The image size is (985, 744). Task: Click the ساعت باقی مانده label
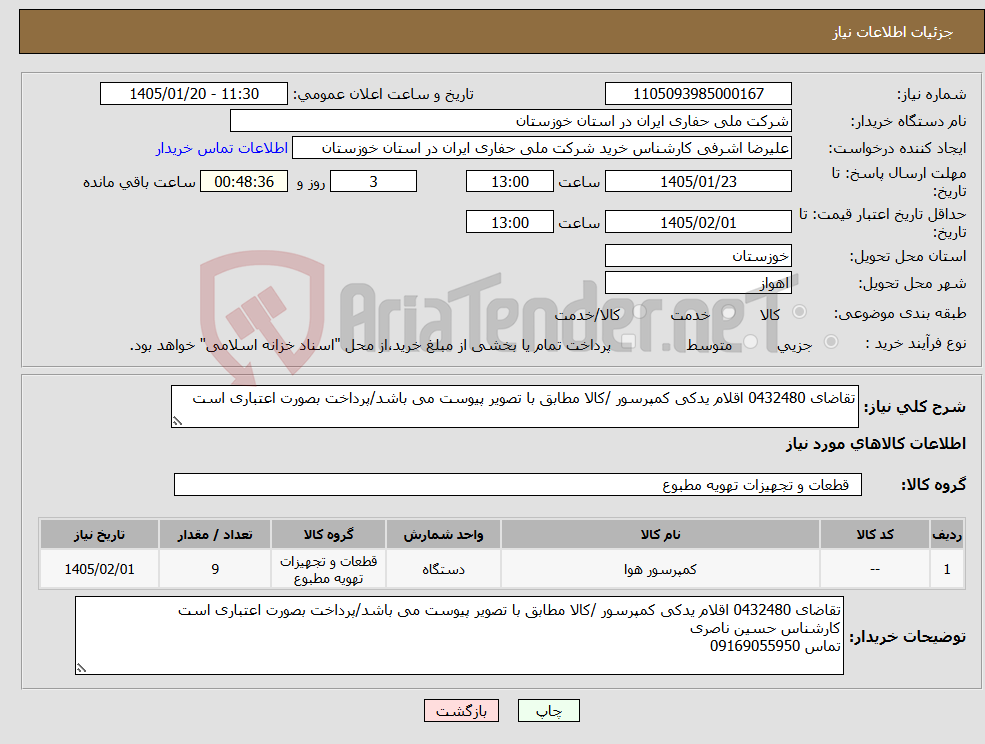(x=139, y=182)
